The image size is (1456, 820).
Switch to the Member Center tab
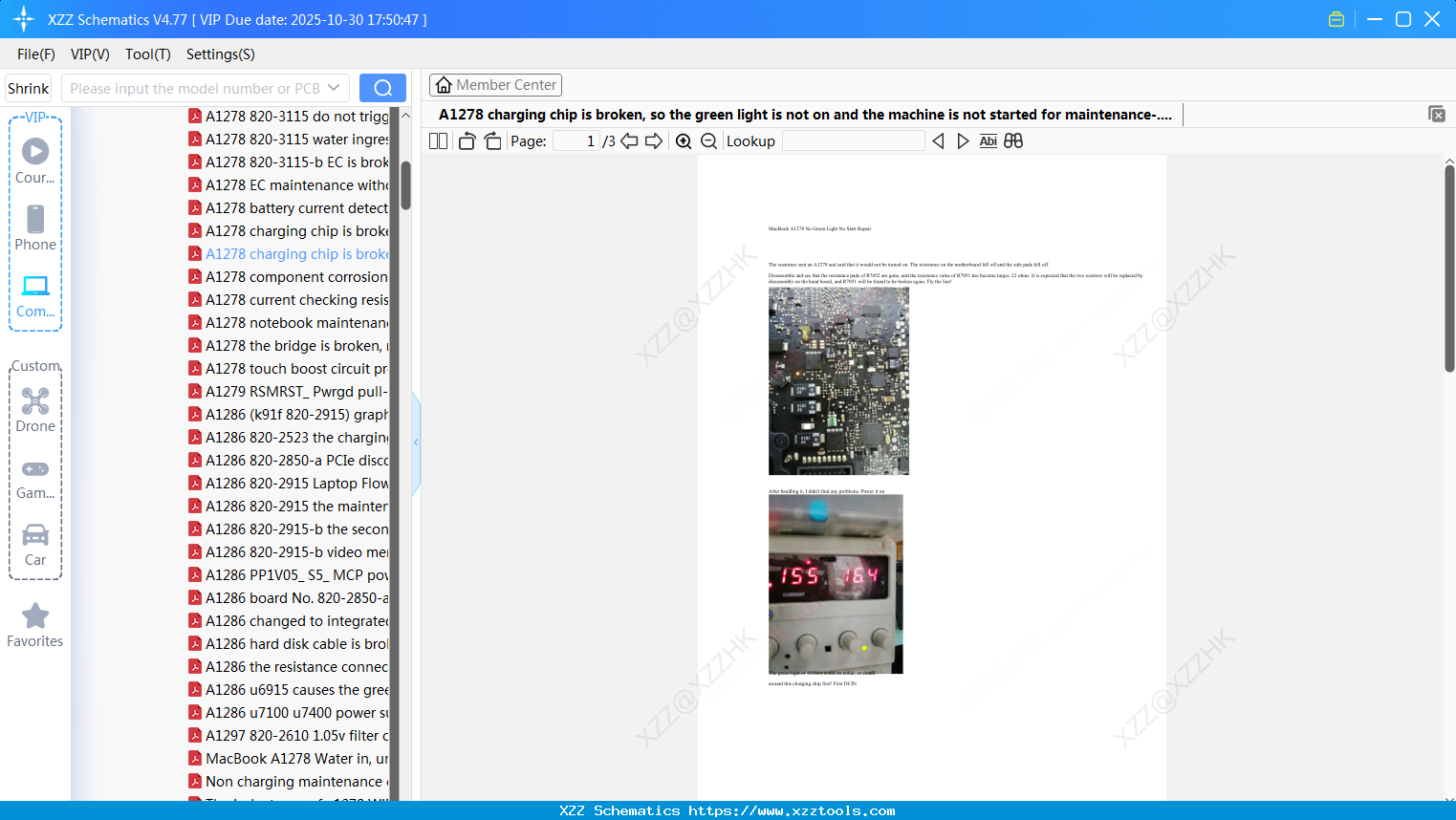pyautogui.click(x=495, y=85)
